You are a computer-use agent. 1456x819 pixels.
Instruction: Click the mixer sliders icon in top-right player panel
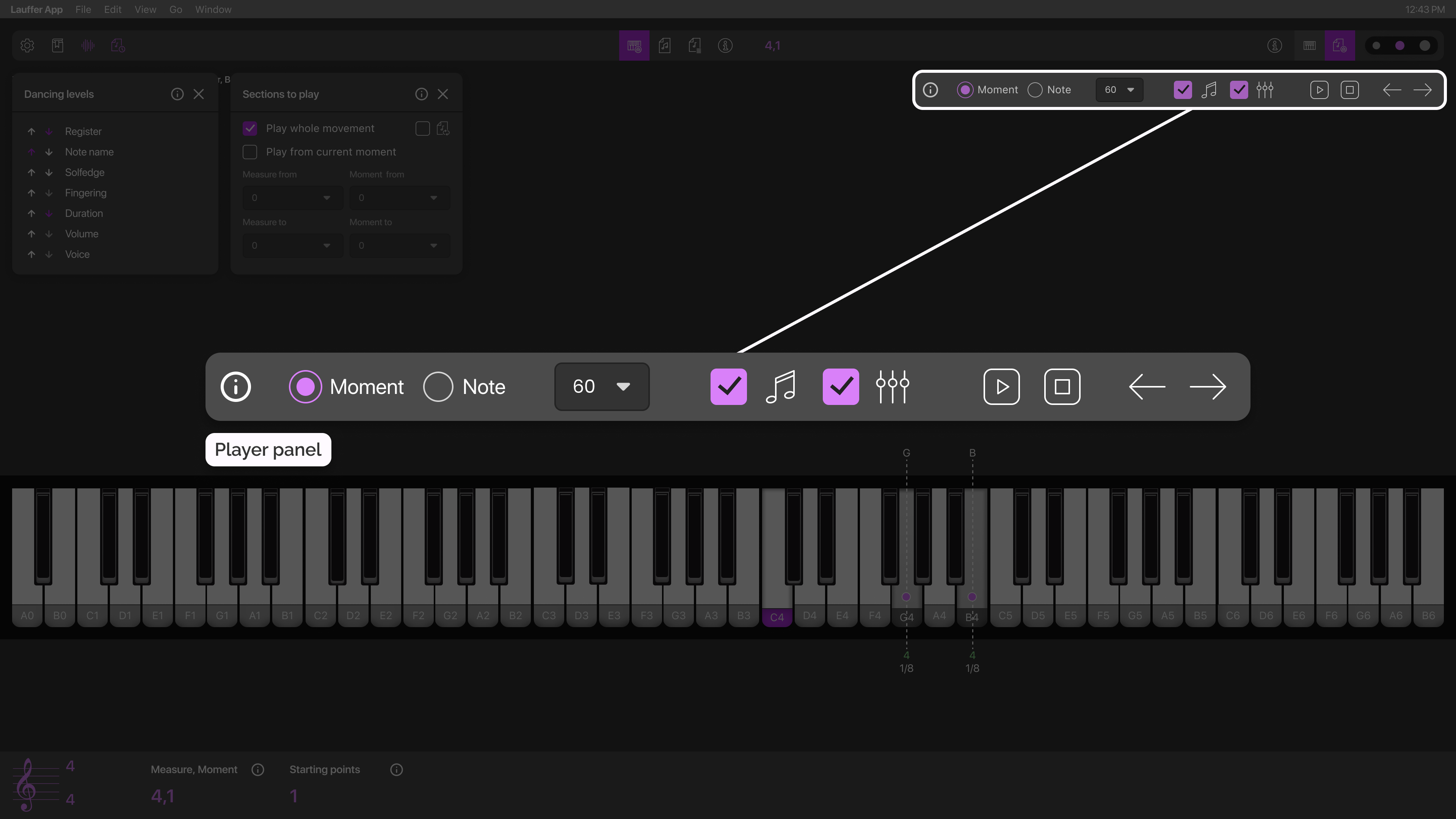click(x=1265, y=90)
